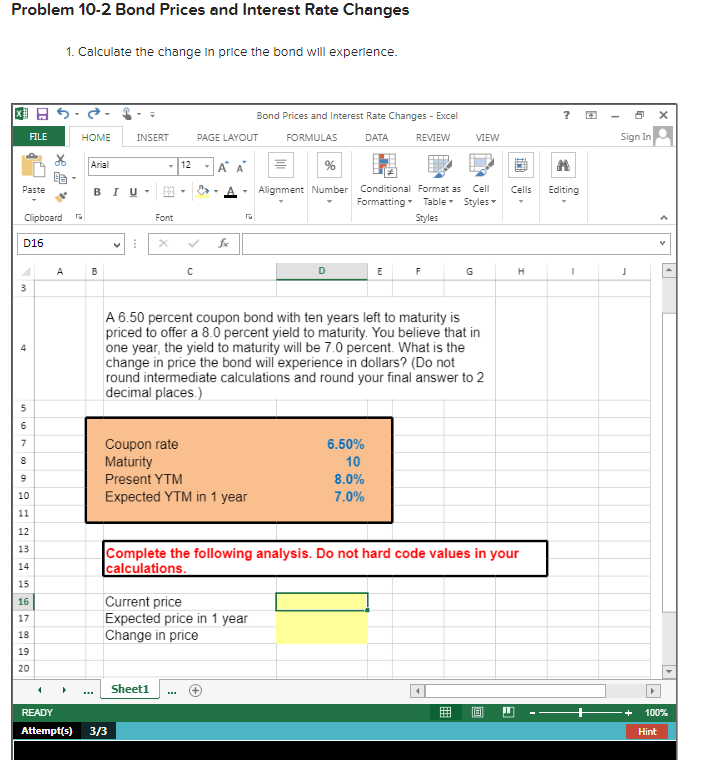Open Fill Color dropdown arrow
Screen dimensions: 708x771
tap(216, 192)
